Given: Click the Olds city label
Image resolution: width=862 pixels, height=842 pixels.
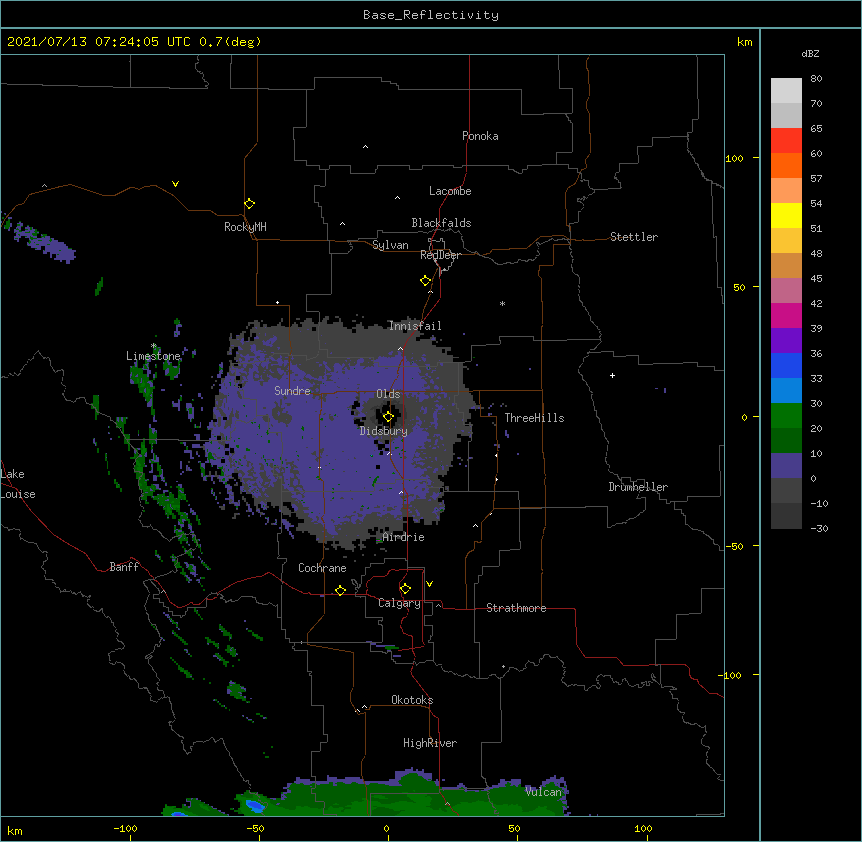Looking at the screenshot, I should 388,394.
